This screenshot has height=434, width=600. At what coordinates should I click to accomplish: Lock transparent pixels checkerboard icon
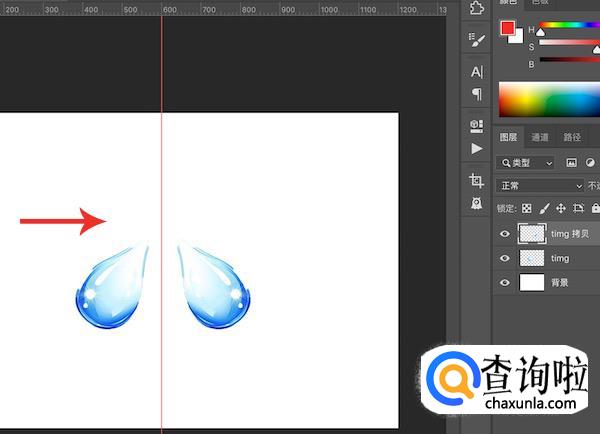click(x=527, y=208)
